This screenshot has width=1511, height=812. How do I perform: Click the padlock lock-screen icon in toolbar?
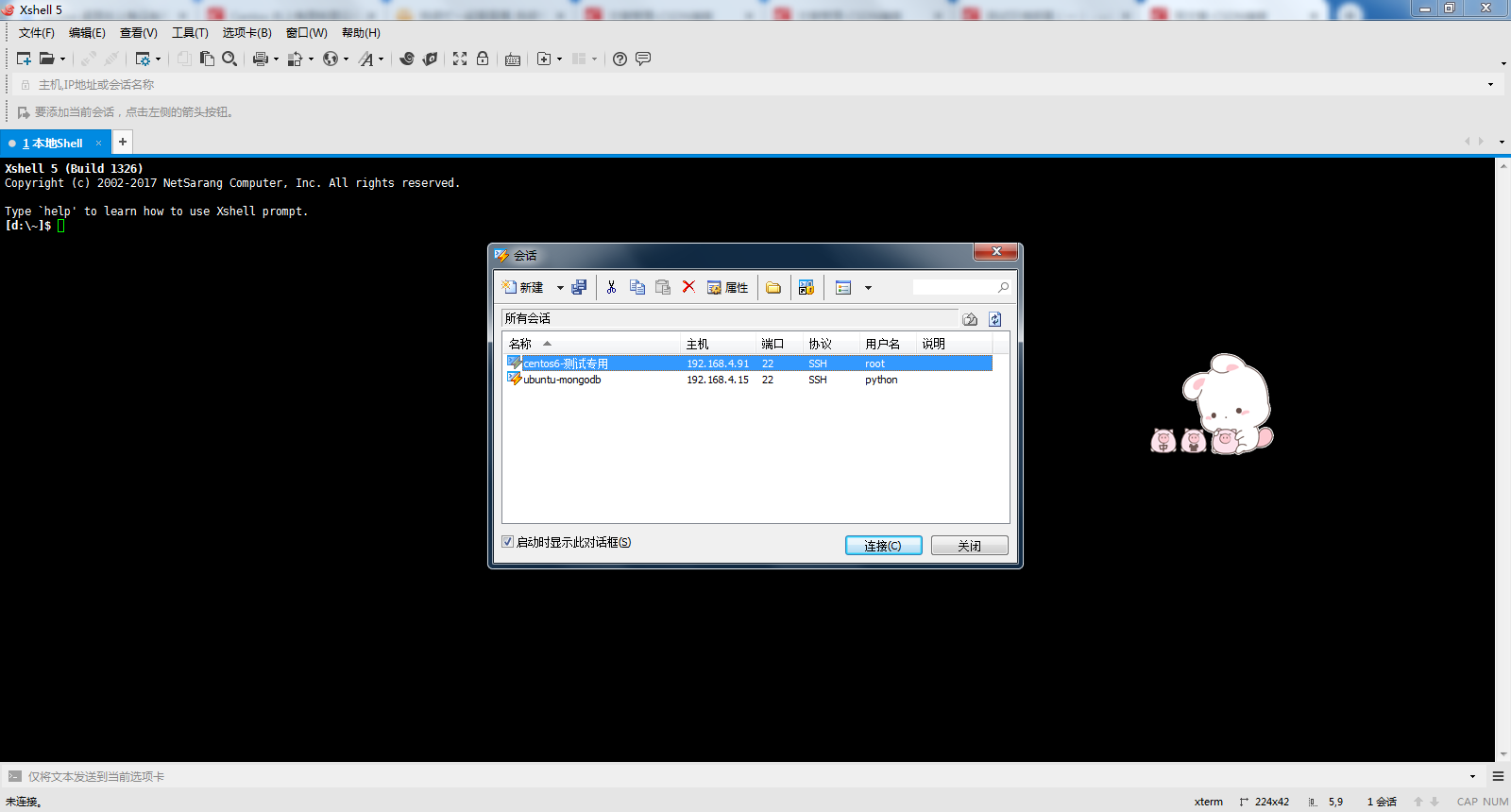point(483,59)
